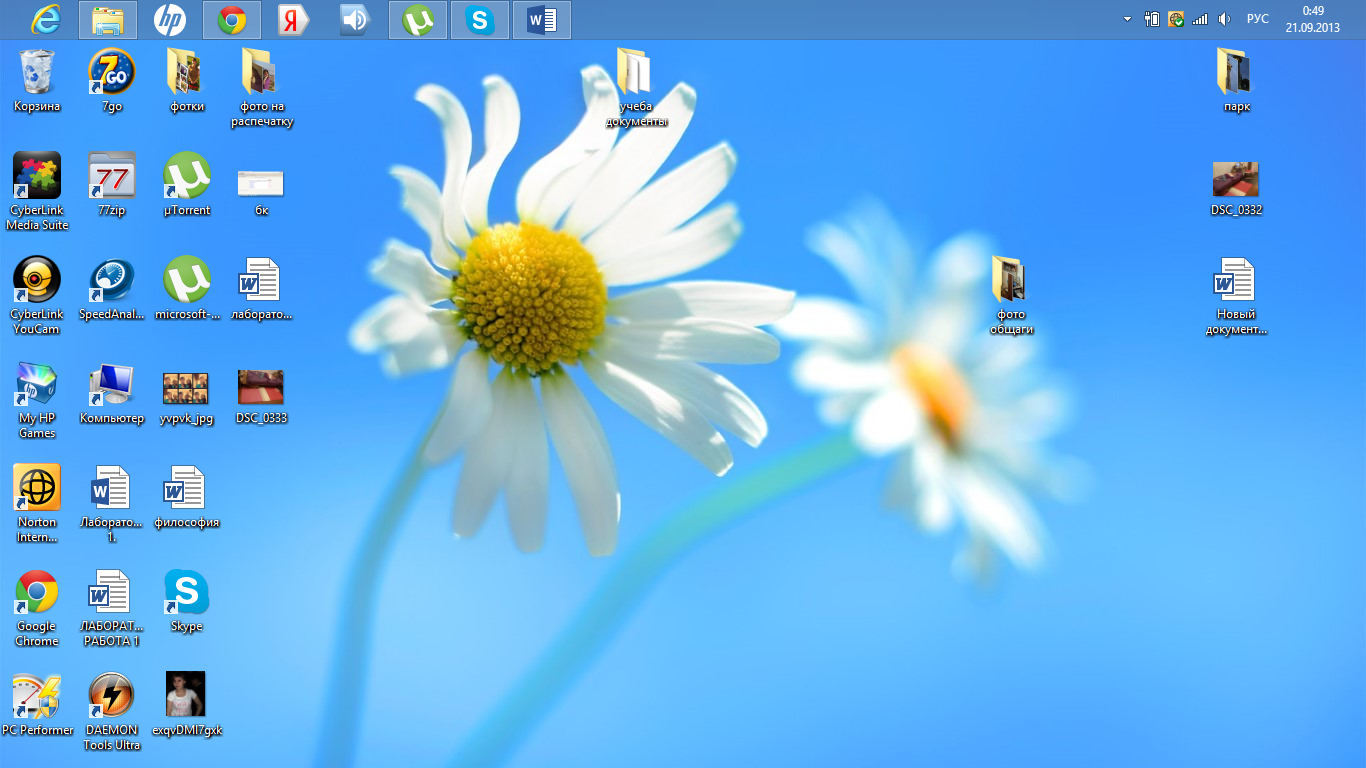Select the Google Chrome desktop shortcut
The image size is (1366, 768).
point(37,608)
